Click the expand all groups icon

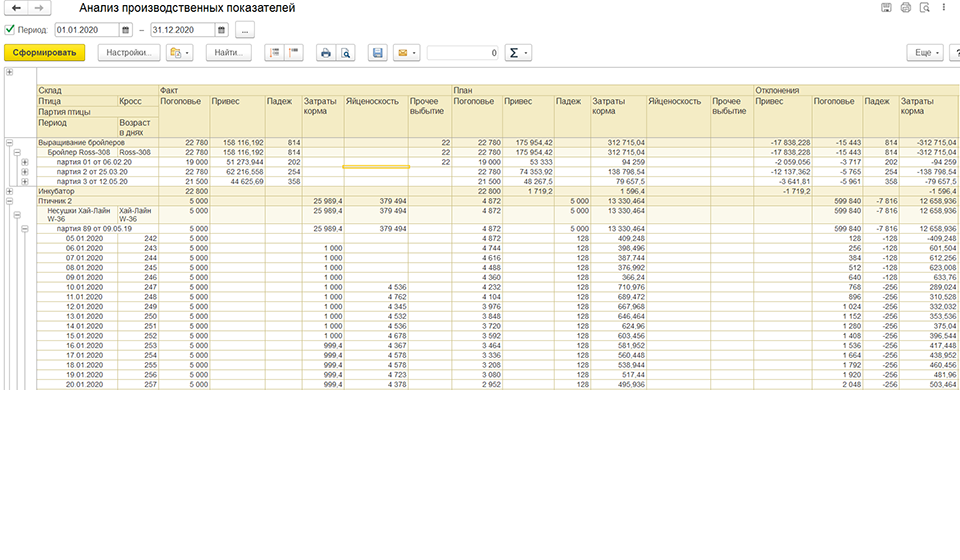274,53
